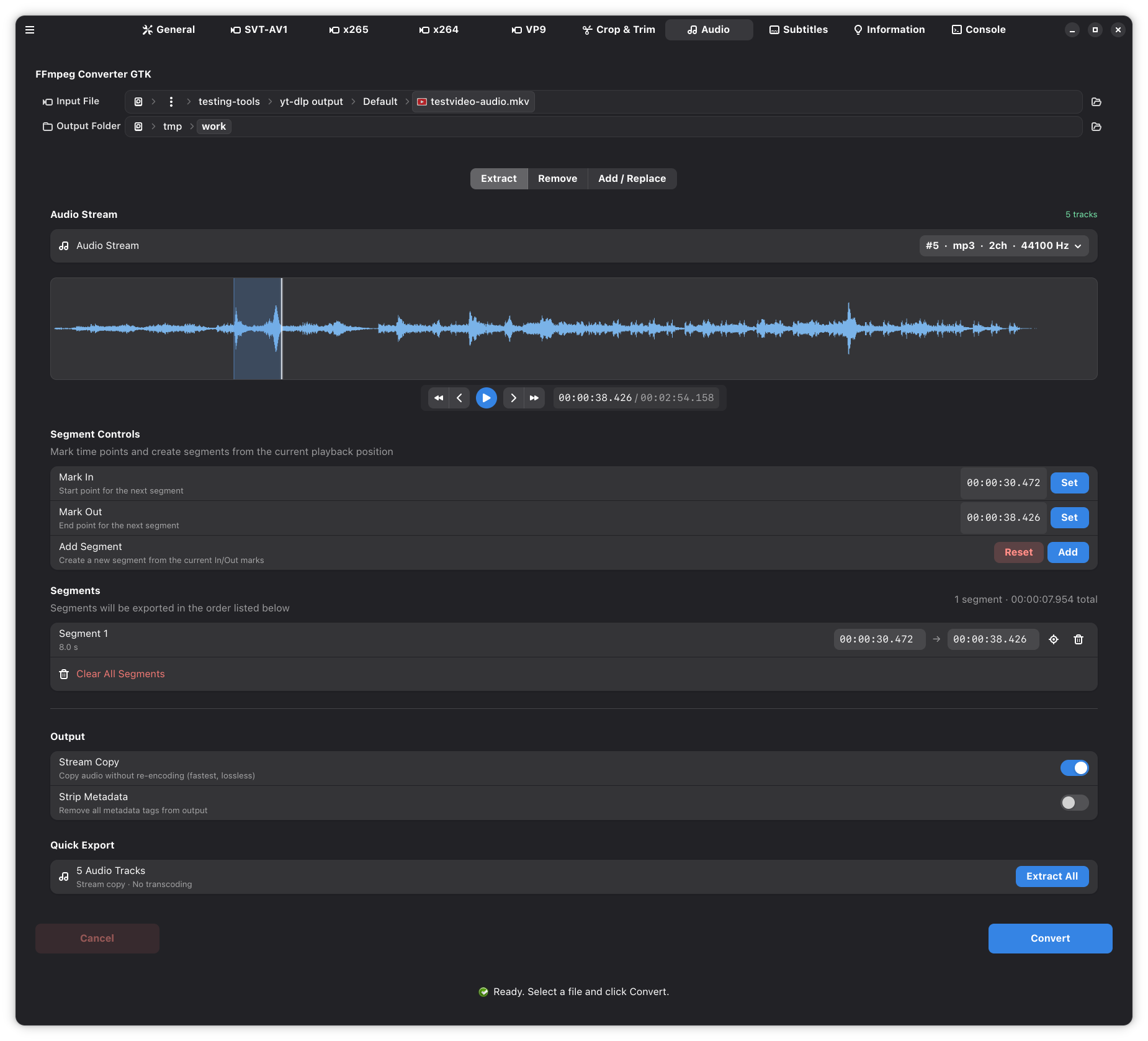1148x1041 pixels.
Task: Open the Subtitles tab
Action: pos(799,30)
